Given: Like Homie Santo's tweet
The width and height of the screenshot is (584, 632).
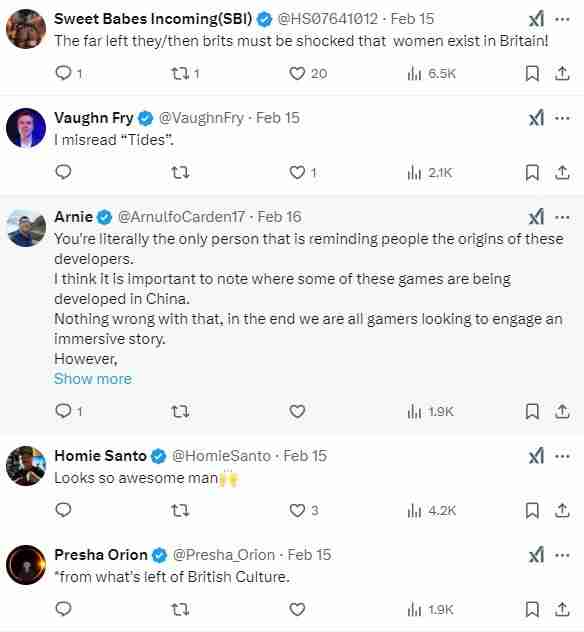Looking at the screenshot, I should pos(297,510).
